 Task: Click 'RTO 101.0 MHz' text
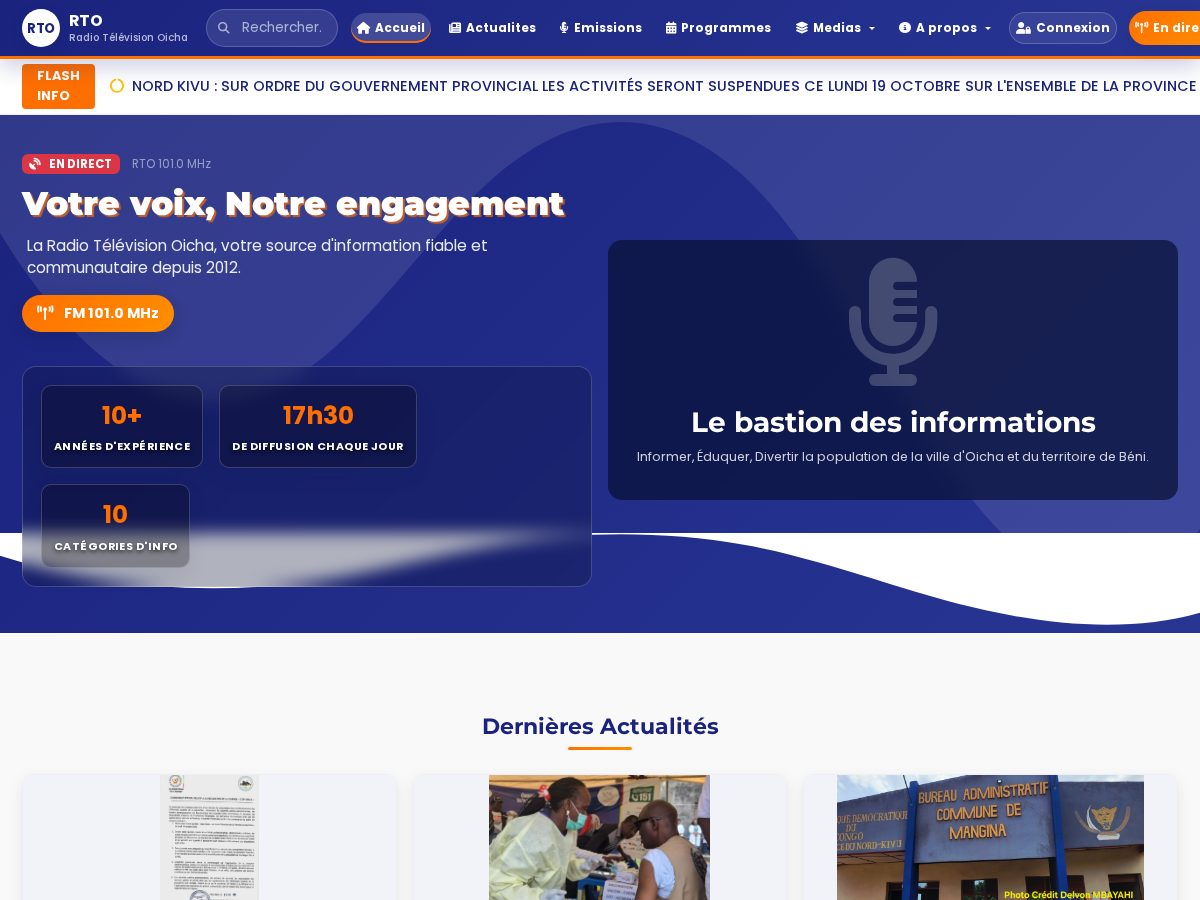[x=171, y=164]
